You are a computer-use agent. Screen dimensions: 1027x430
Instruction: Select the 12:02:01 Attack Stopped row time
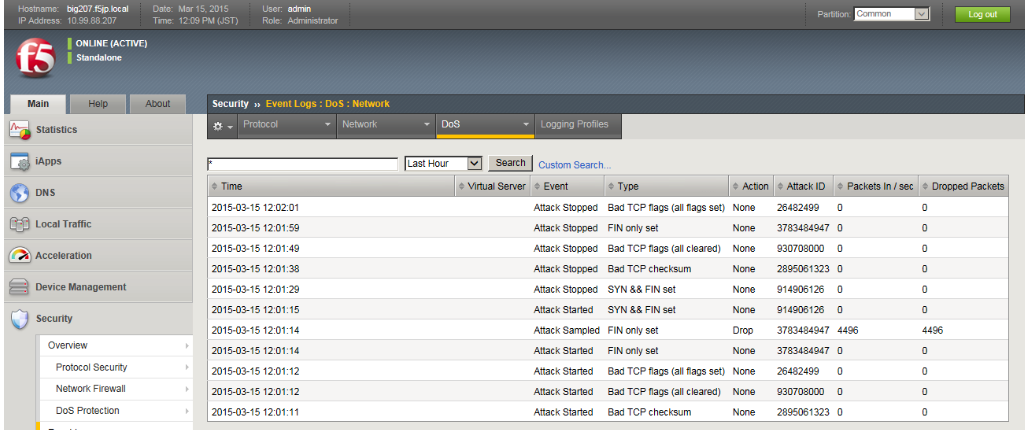255,207
